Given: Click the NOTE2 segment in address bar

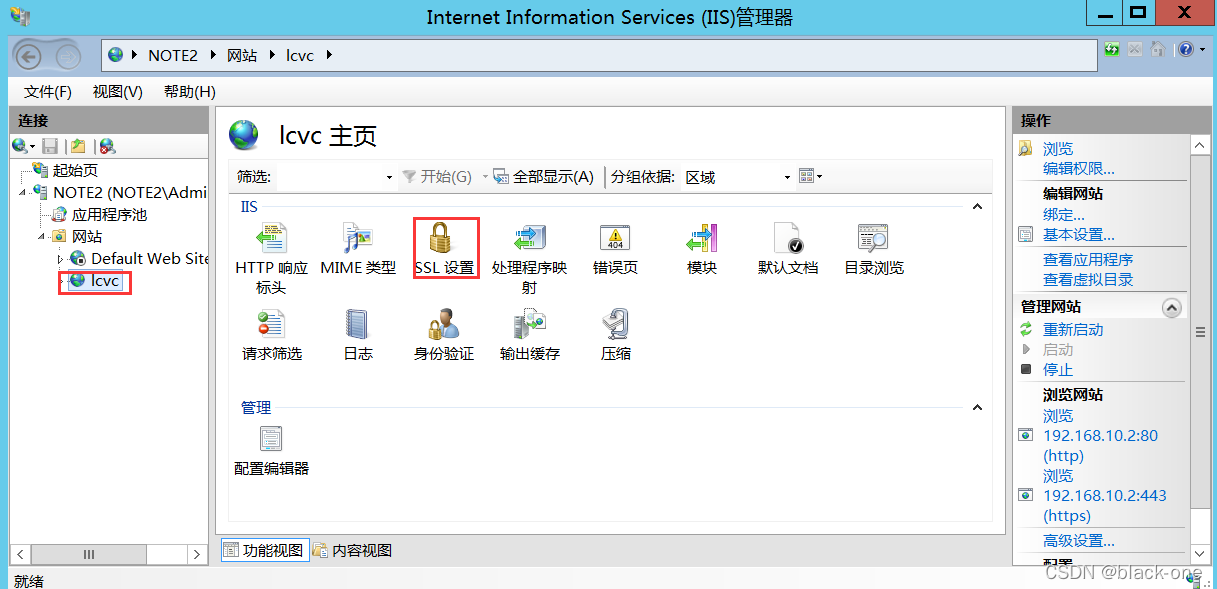Looking at the screenshot, I should pyautogui.click(x=173, y=55).
